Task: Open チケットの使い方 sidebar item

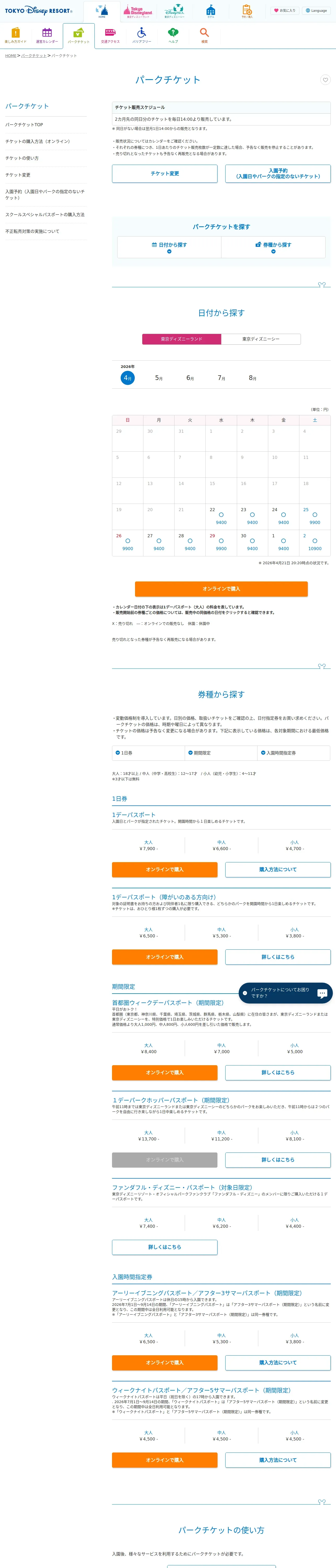Action: click(46, 158)
